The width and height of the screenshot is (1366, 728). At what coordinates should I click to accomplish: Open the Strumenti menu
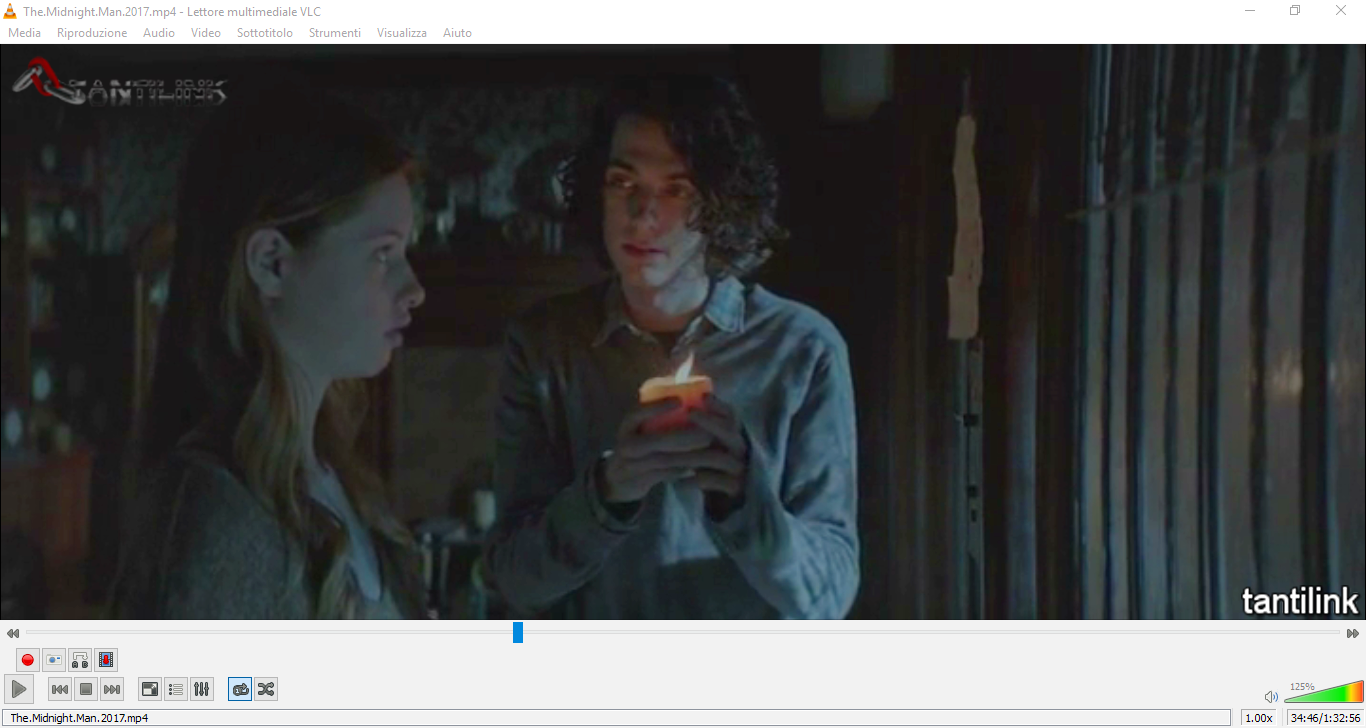tap(335, 33)
